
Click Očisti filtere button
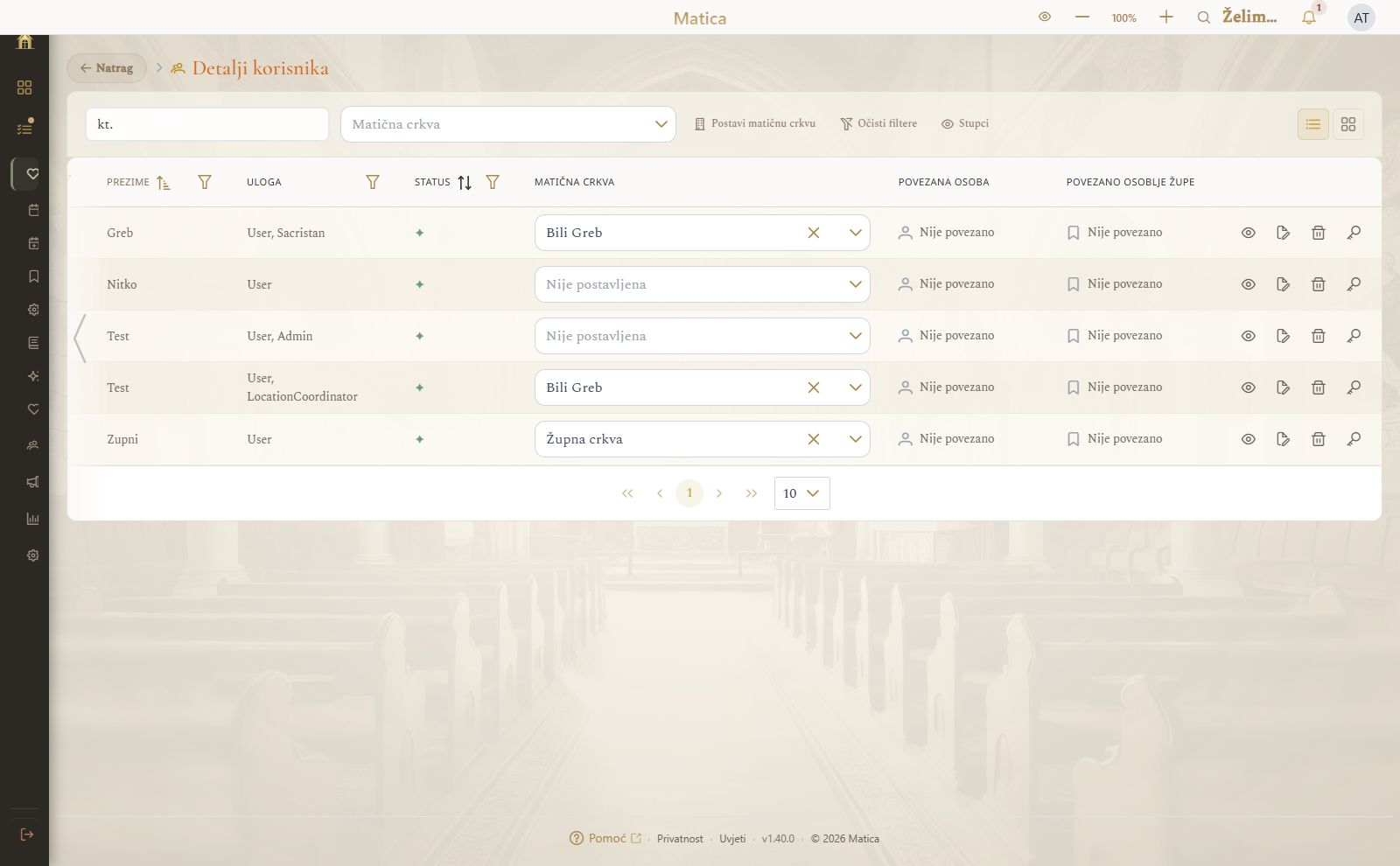click(x=878, y=123)
